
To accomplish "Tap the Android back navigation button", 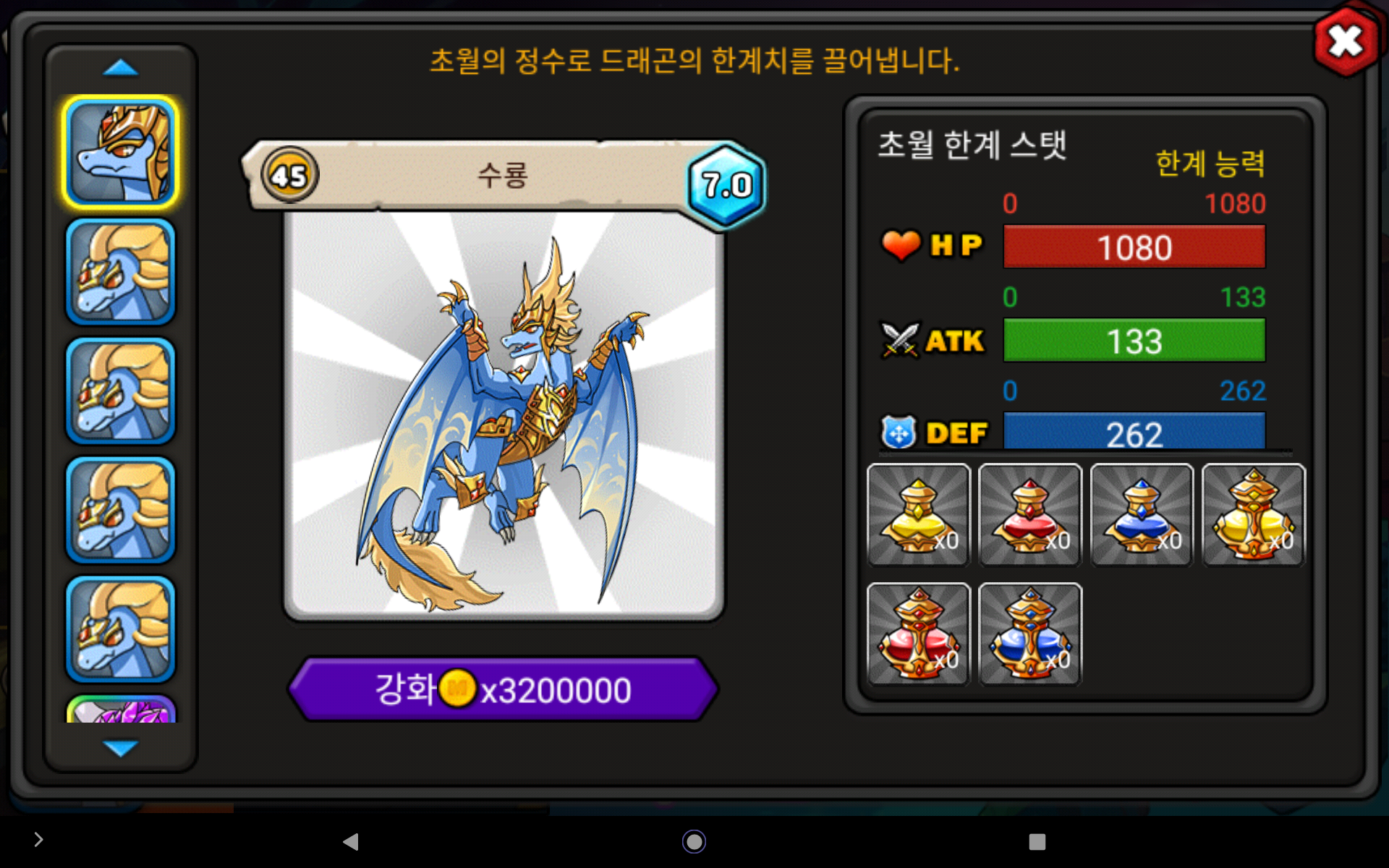I will 351,841.
